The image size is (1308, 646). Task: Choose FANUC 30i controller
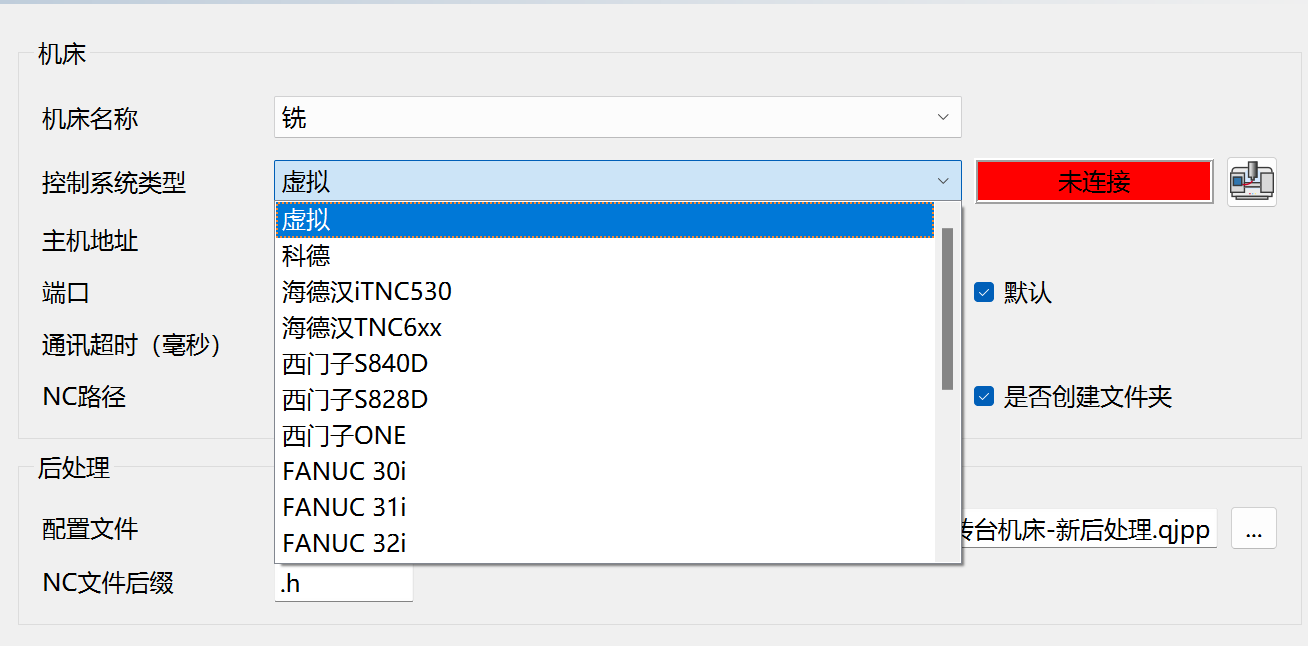coord(605,472)
